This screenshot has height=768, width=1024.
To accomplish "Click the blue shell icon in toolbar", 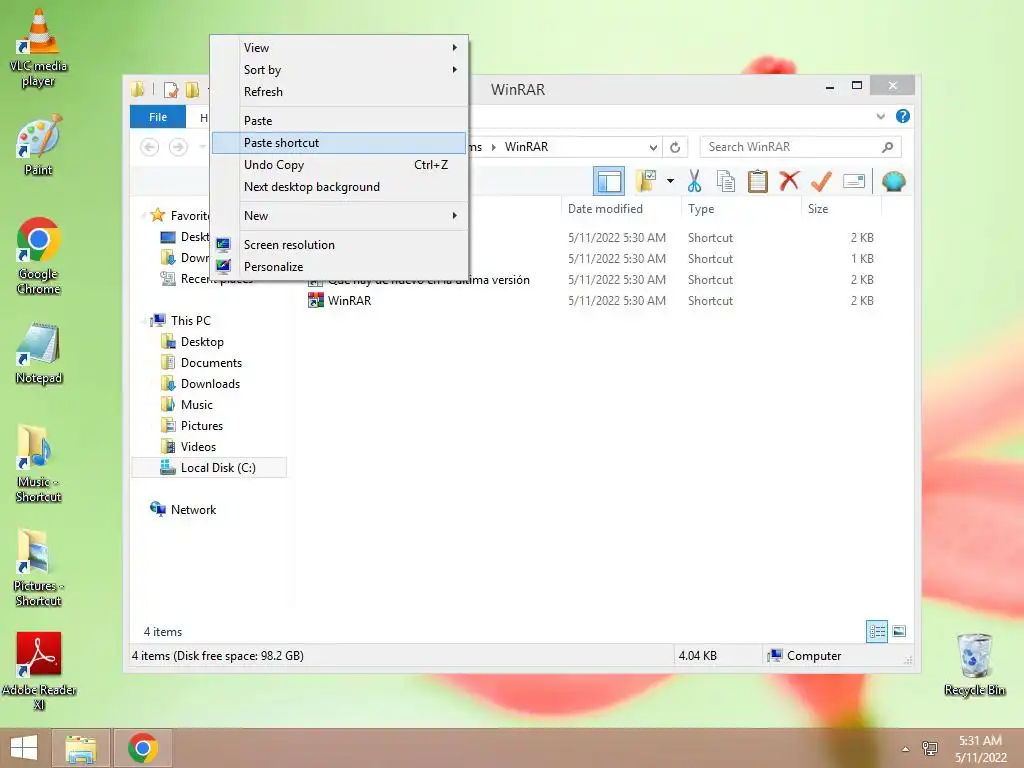I will (x=893, y=181).
